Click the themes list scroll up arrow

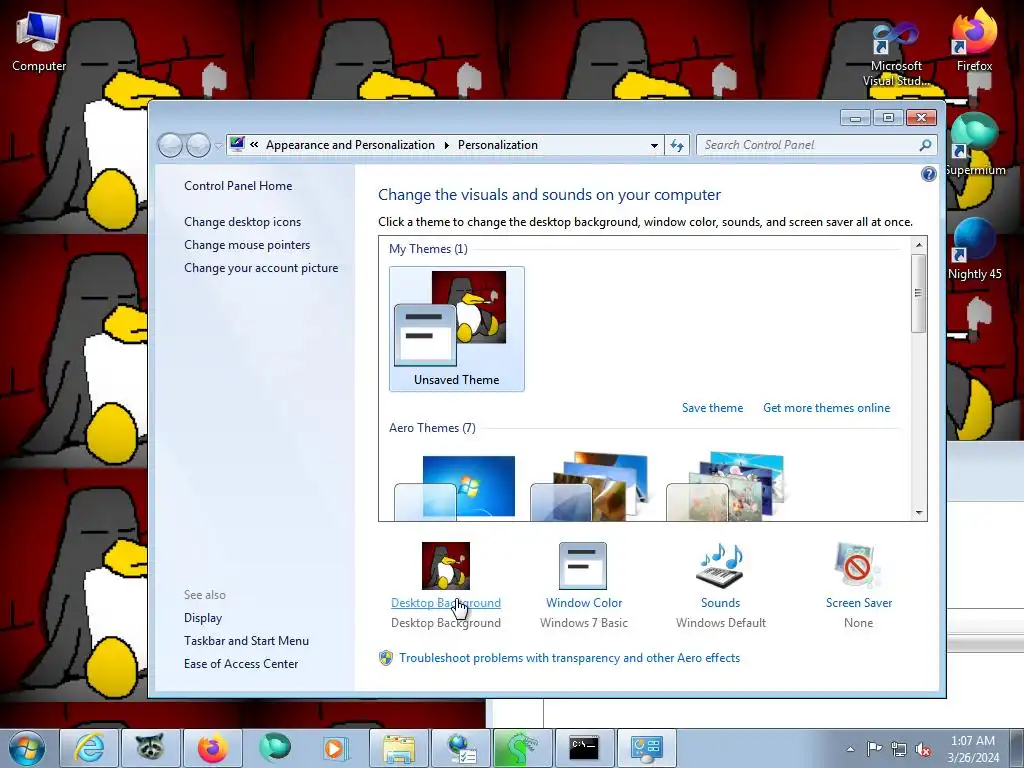point(918,245)
